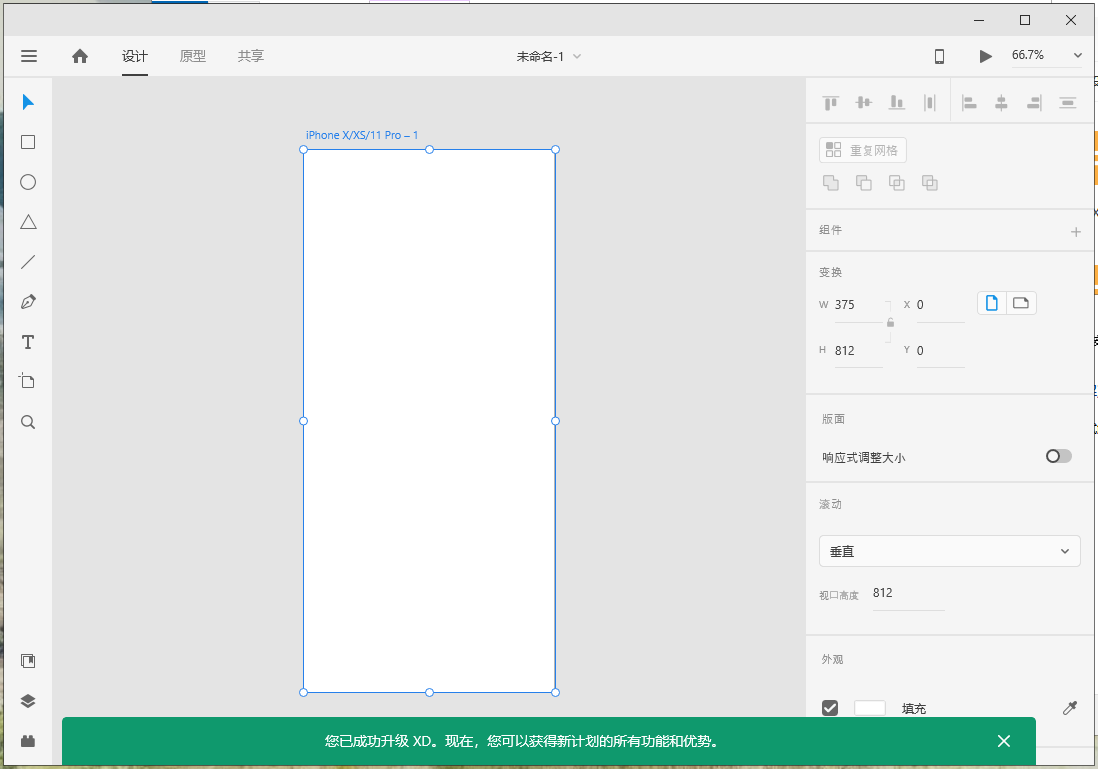Screen dimensions: 1098x769
Task: Pick the Rectangle tool
Action: pyautogui.click(x=28, y=142)
